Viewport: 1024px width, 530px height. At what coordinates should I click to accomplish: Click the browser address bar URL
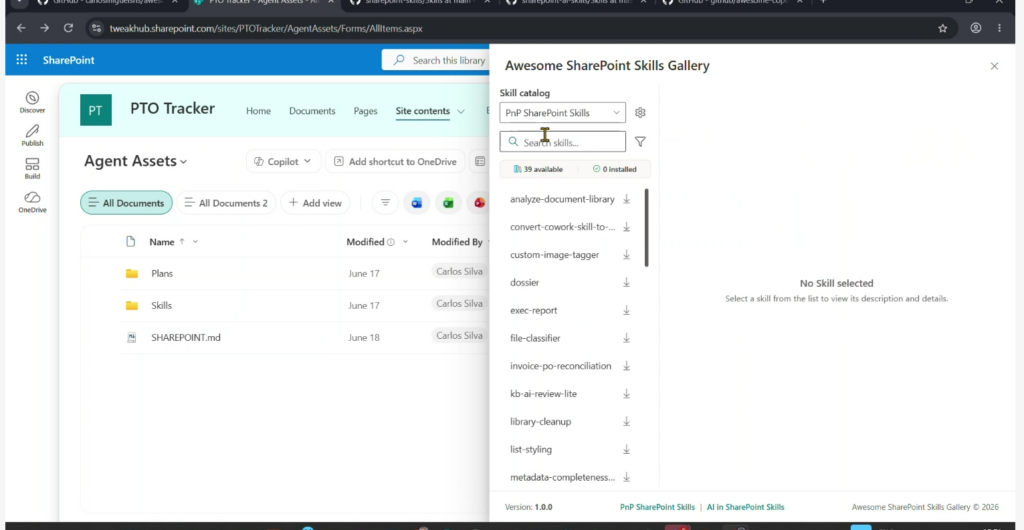266,29
